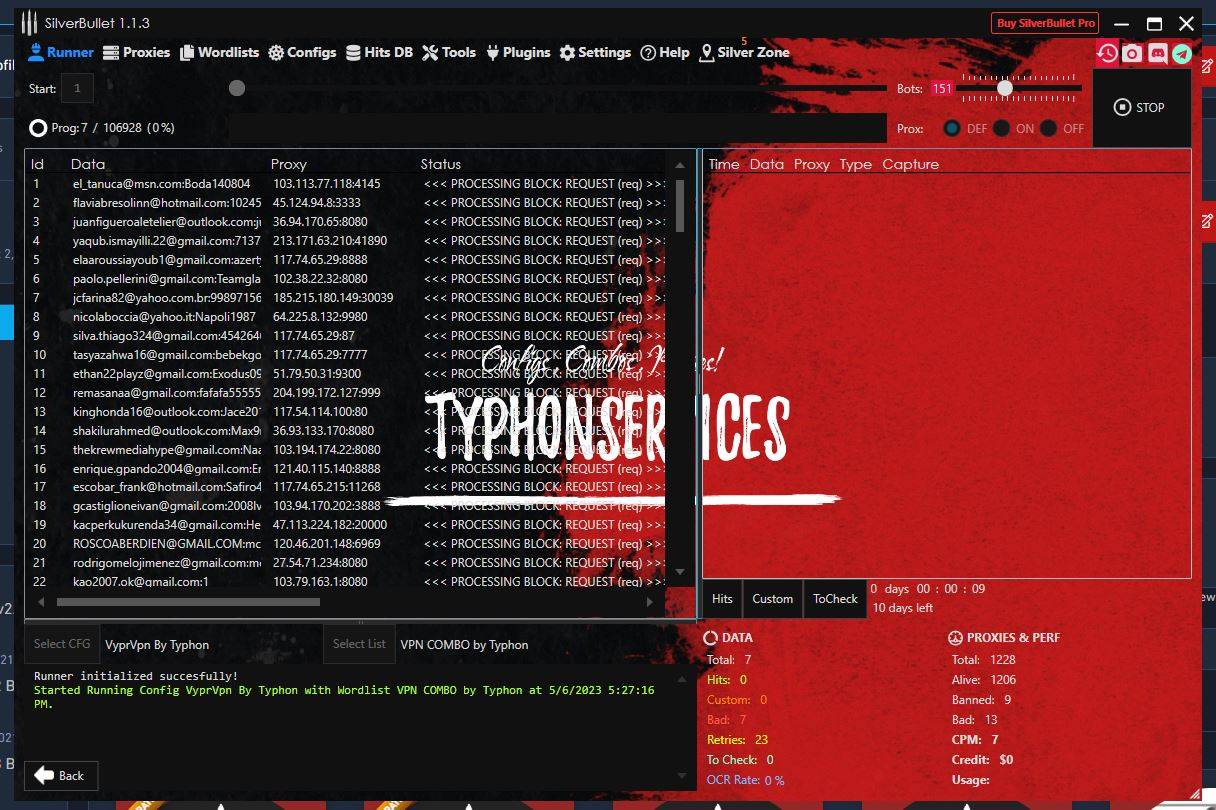
Task: Go Back with the arrow button
Action: (x=61, y=775)
